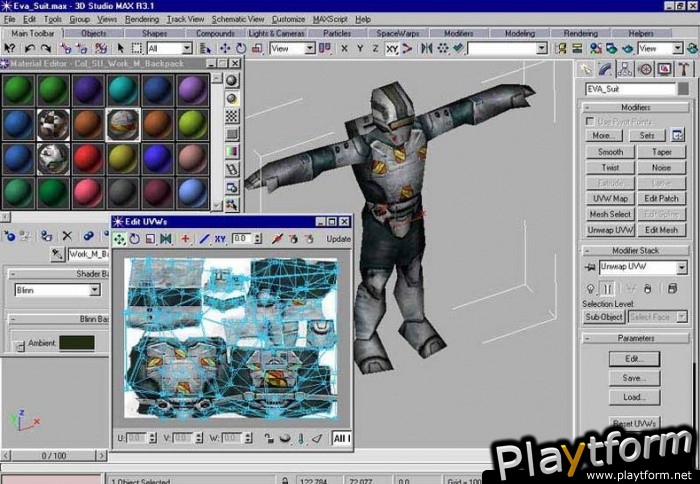Click the EVA_Suit object name field
Screen dimensions: 700x484
click(630, 89)
